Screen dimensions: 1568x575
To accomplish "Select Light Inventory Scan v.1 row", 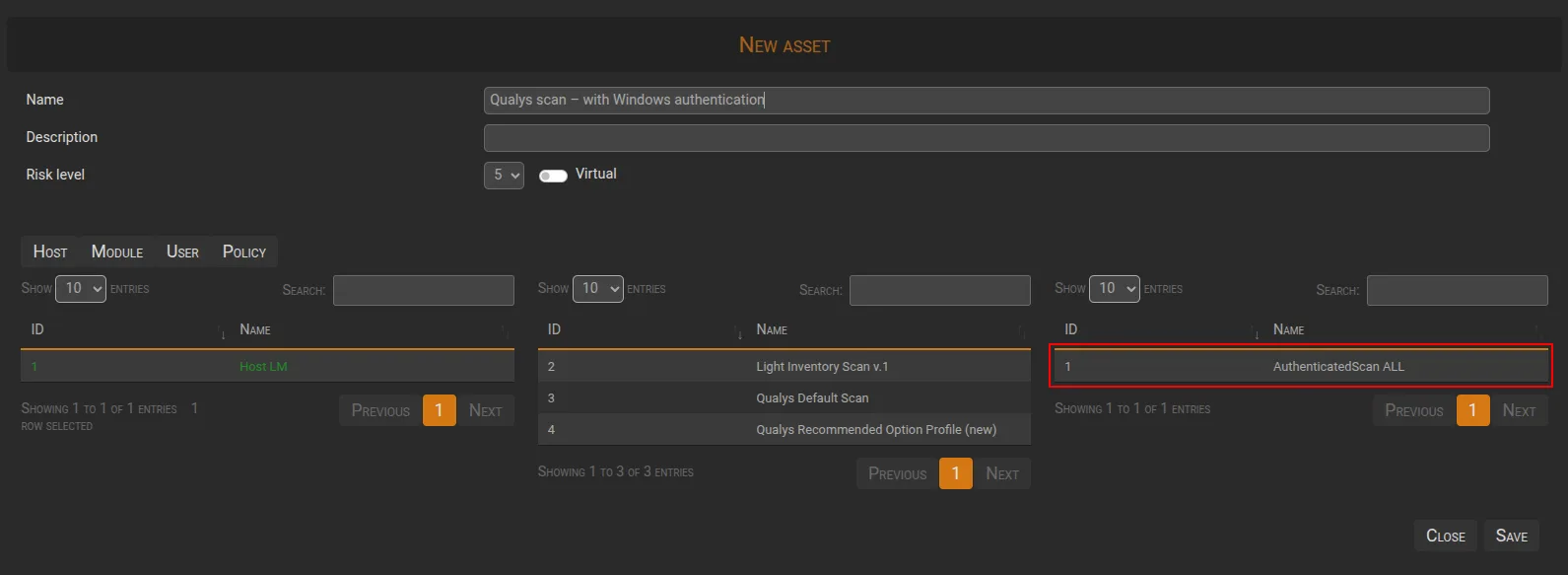I will 784,367.
